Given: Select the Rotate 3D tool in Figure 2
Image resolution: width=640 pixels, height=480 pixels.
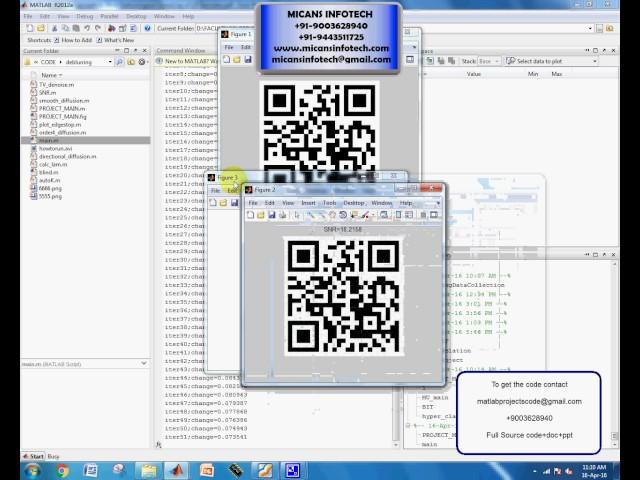Looking at the screenshot, I should [343, 215].
